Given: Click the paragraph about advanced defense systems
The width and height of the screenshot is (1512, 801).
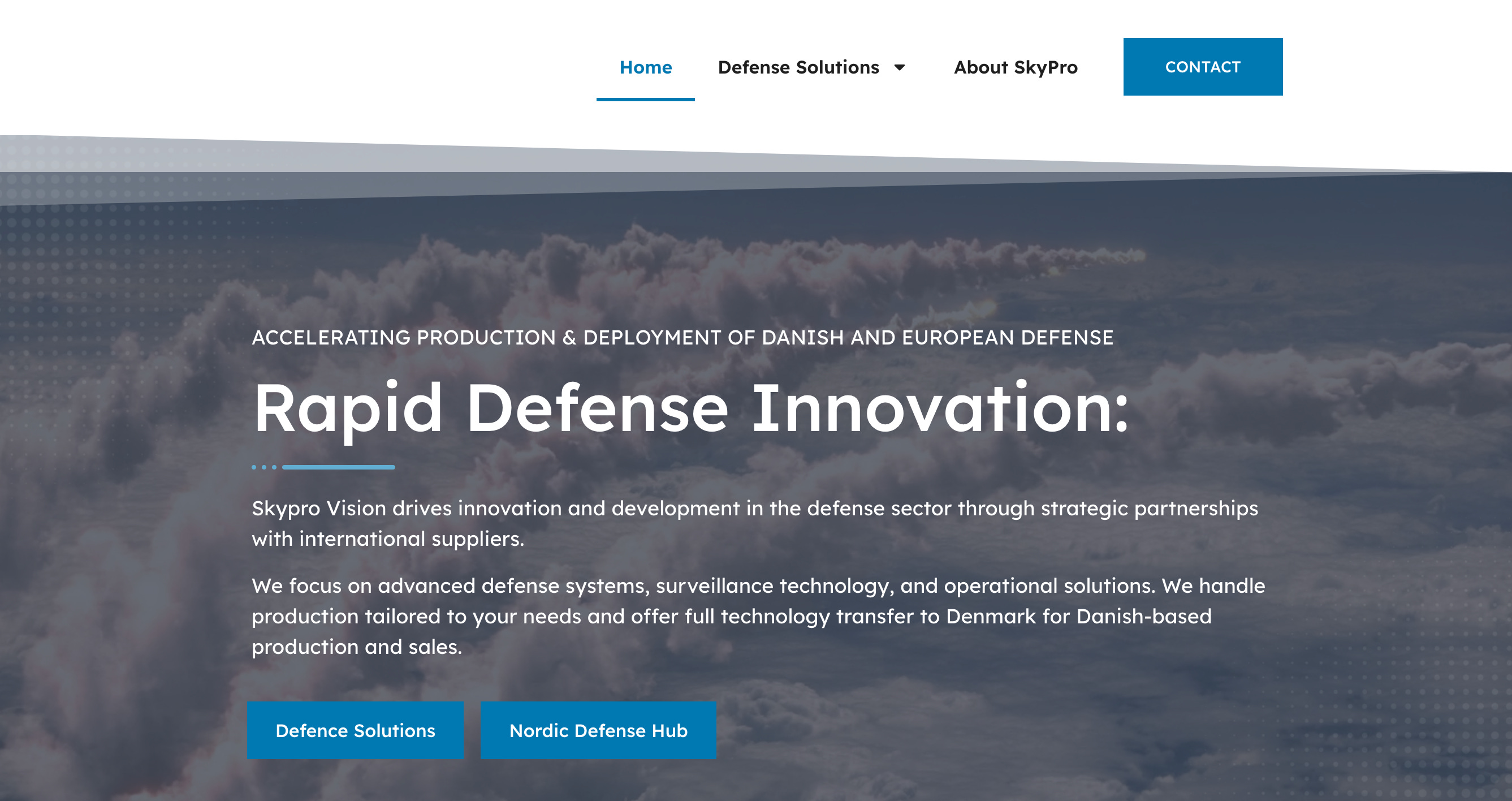Looking at the screenshot, I should [x=757, y=615].
